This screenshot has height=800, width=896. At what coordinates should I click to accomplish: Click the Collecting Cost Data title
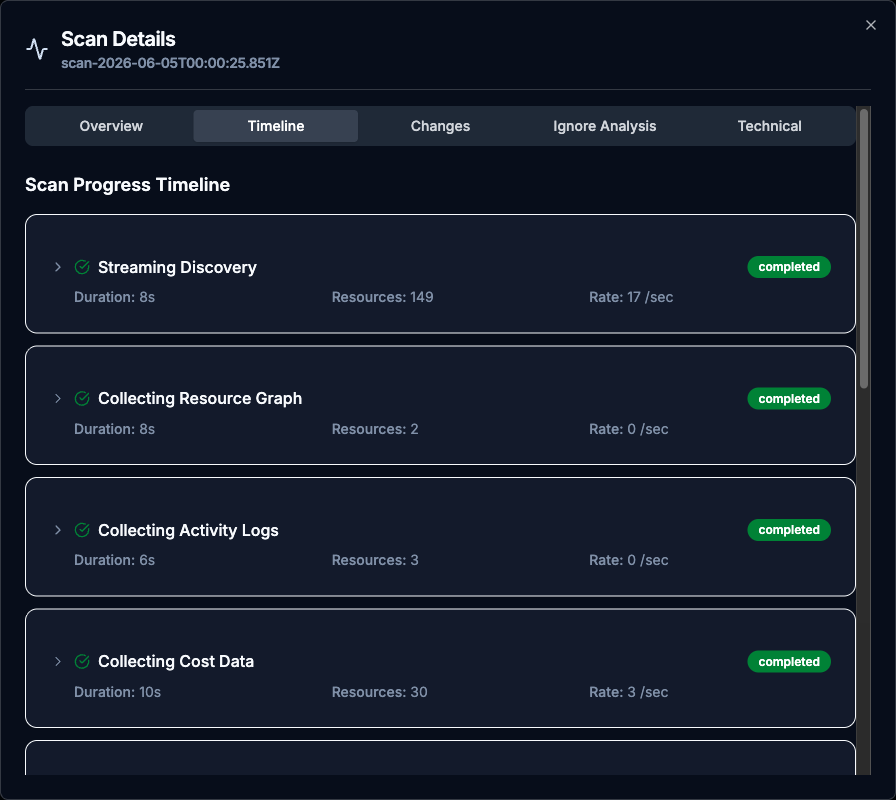[x=176, y=661]
